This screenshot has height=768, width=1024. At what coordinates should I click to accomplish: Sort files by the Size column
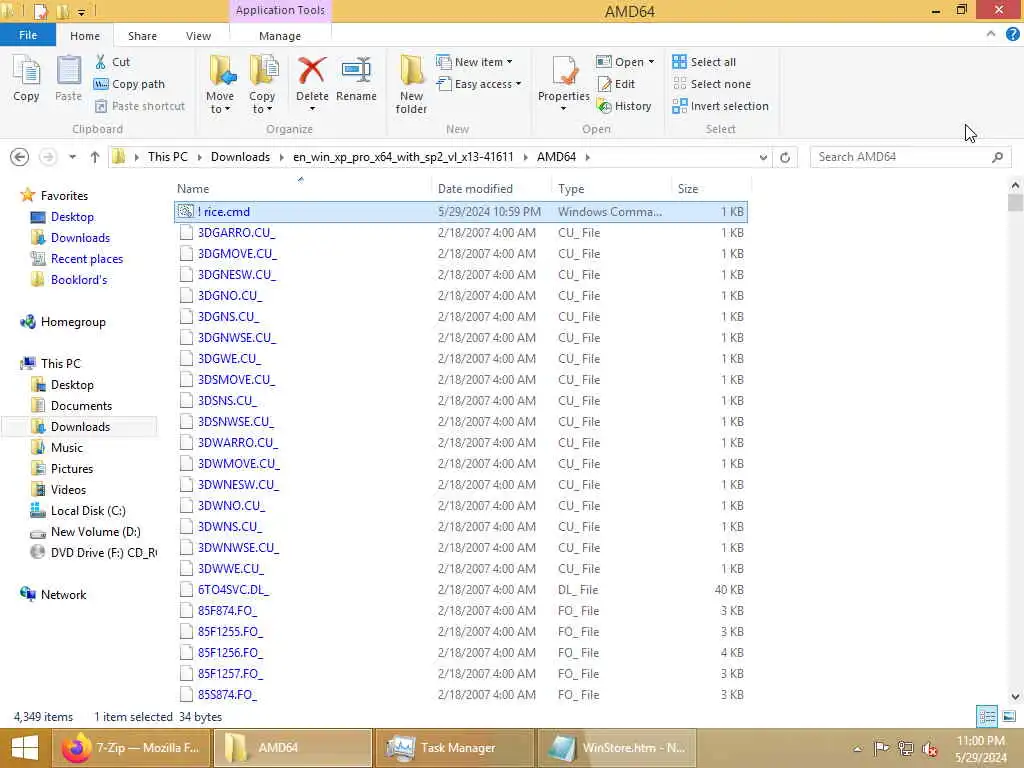click(711, 189)
